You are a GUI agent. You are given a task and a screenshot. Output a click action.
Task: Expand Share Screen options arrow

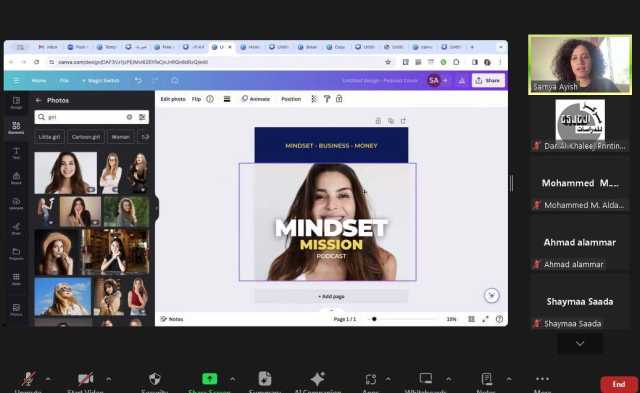click(232, 379)
